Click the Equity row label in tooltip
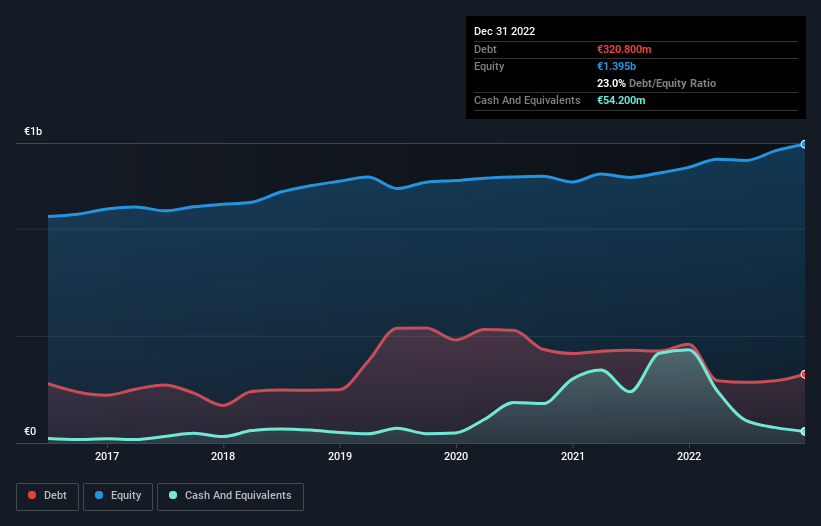The height and width of the screenshot is (526, 821). (x=489, y=66)
